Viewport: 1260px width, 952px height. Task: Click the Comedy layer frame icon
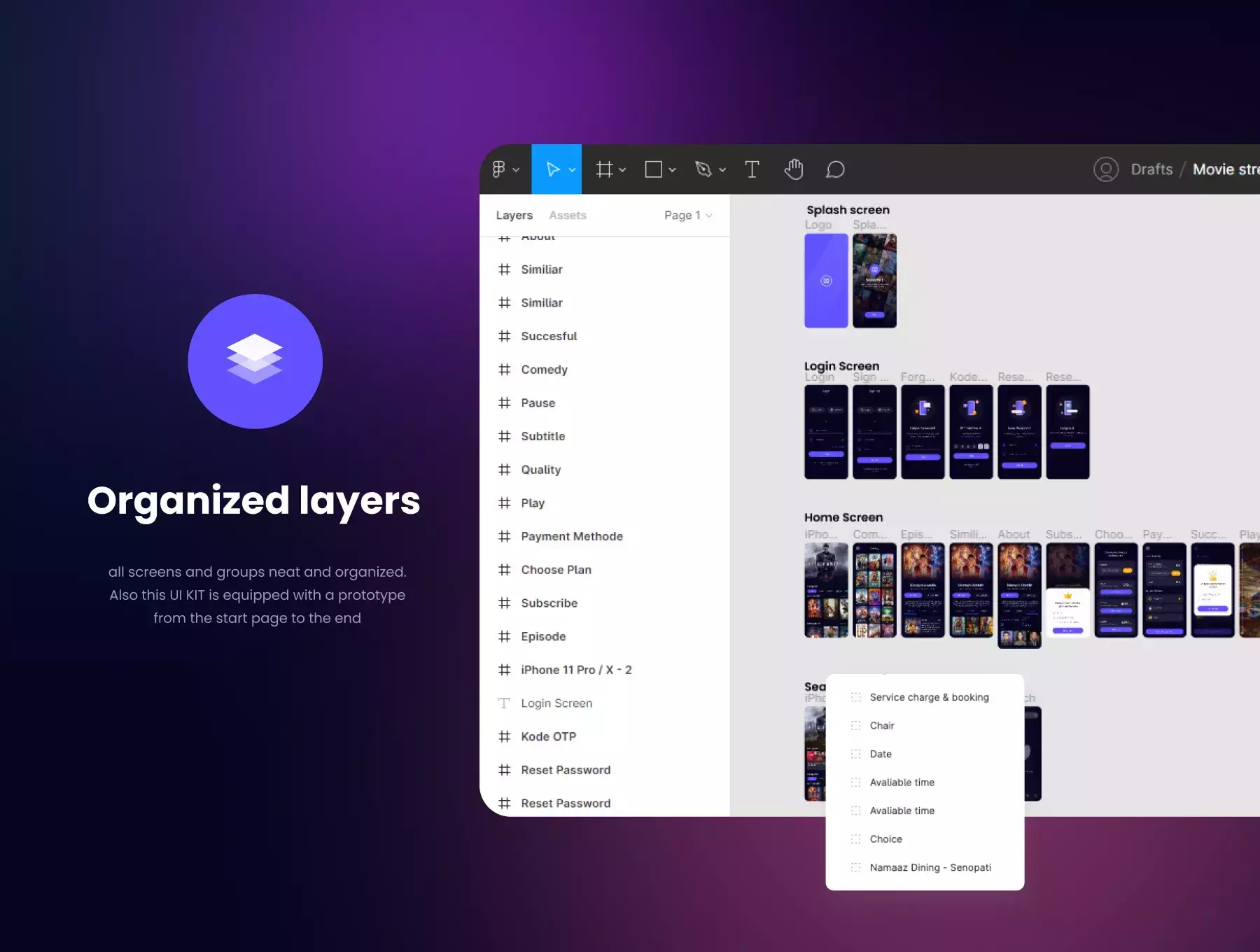(504, 370)
